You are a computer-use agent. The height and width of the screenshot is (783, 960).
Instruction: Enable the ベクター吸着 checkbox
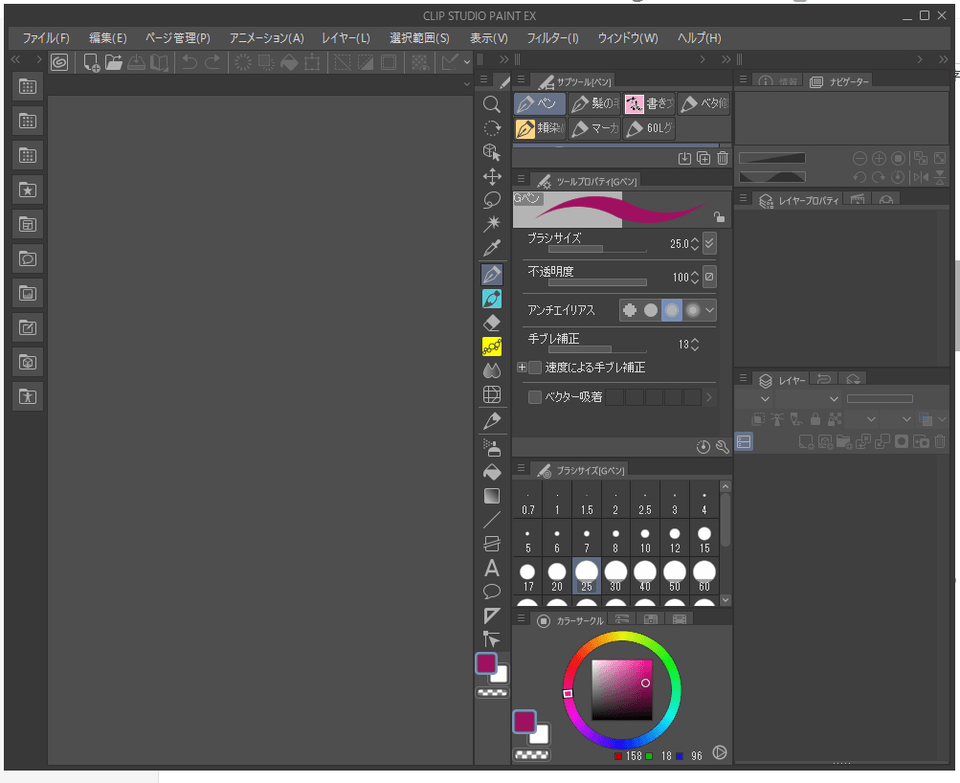(536, 397)
